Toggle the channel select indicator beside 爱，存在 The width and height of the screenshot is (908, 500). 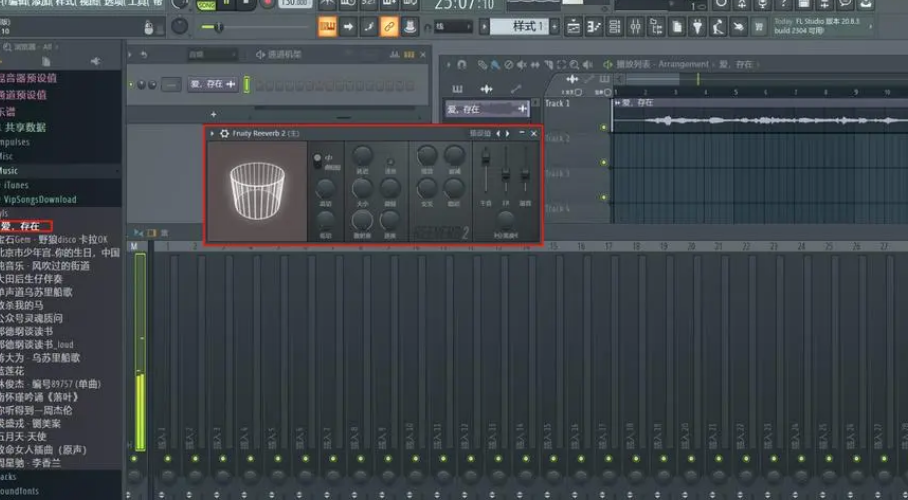pos(247,85)
